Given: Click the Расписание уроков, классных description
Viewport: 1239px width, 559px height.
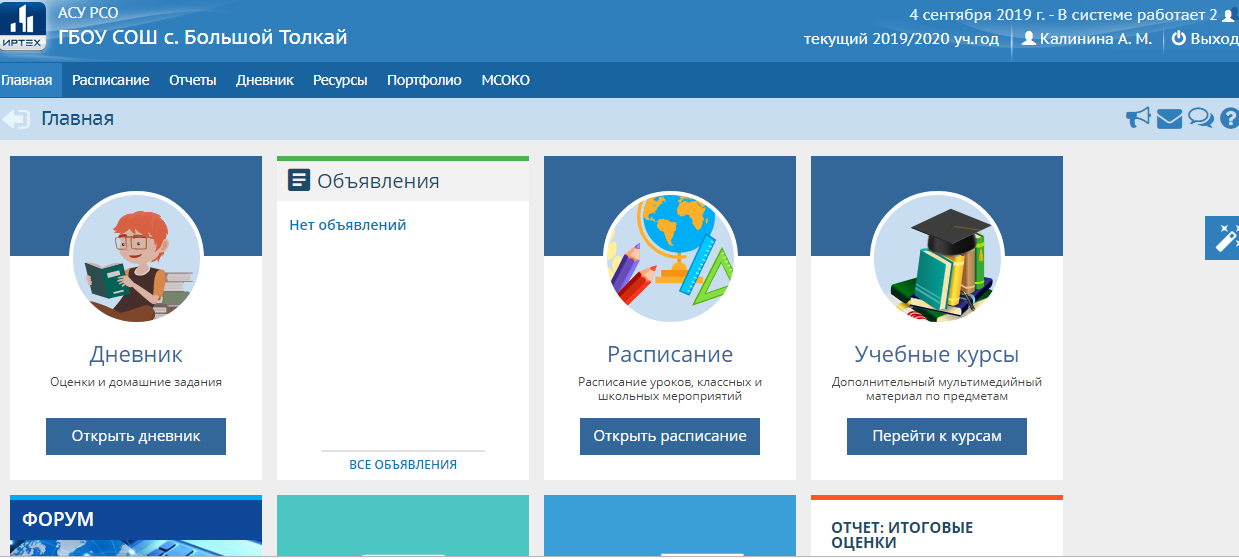Looking at the screenshot, I should 670,389.
